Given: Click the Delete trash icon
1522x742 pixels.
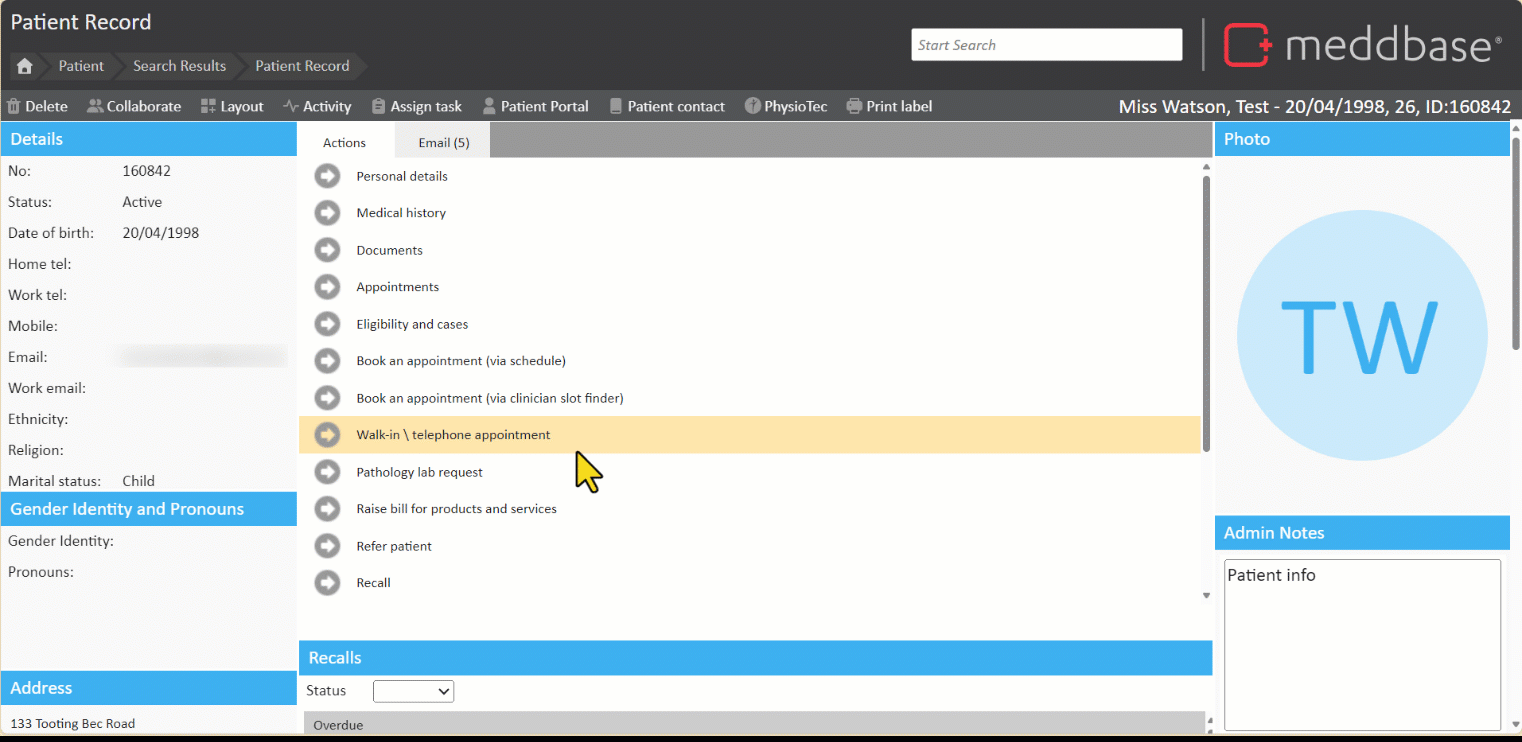Looking at the screenshot, I should tap(14, 106).
